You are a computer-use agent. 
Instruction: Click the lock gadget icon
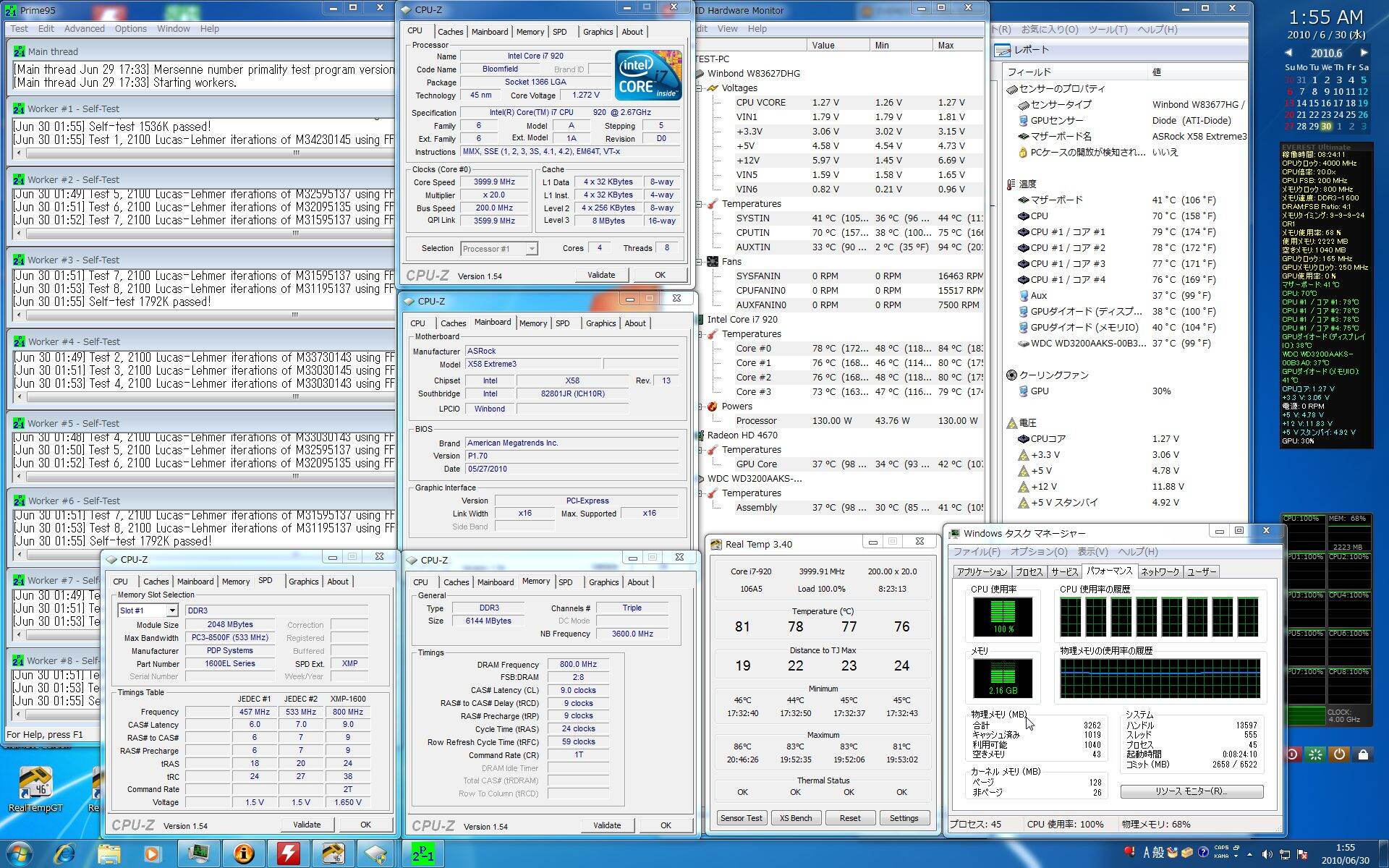pos(1363,754)
